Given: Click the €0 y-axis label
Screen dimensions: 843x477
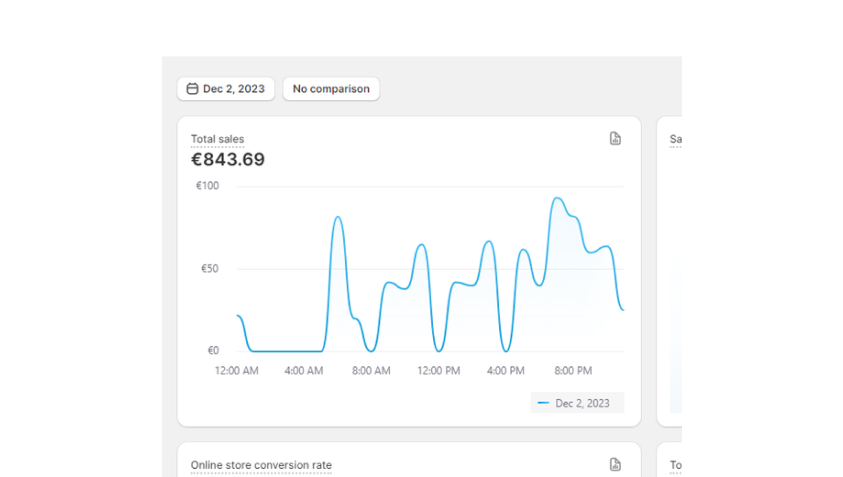Looking at the screenshot, I should (x=213, y=351).
